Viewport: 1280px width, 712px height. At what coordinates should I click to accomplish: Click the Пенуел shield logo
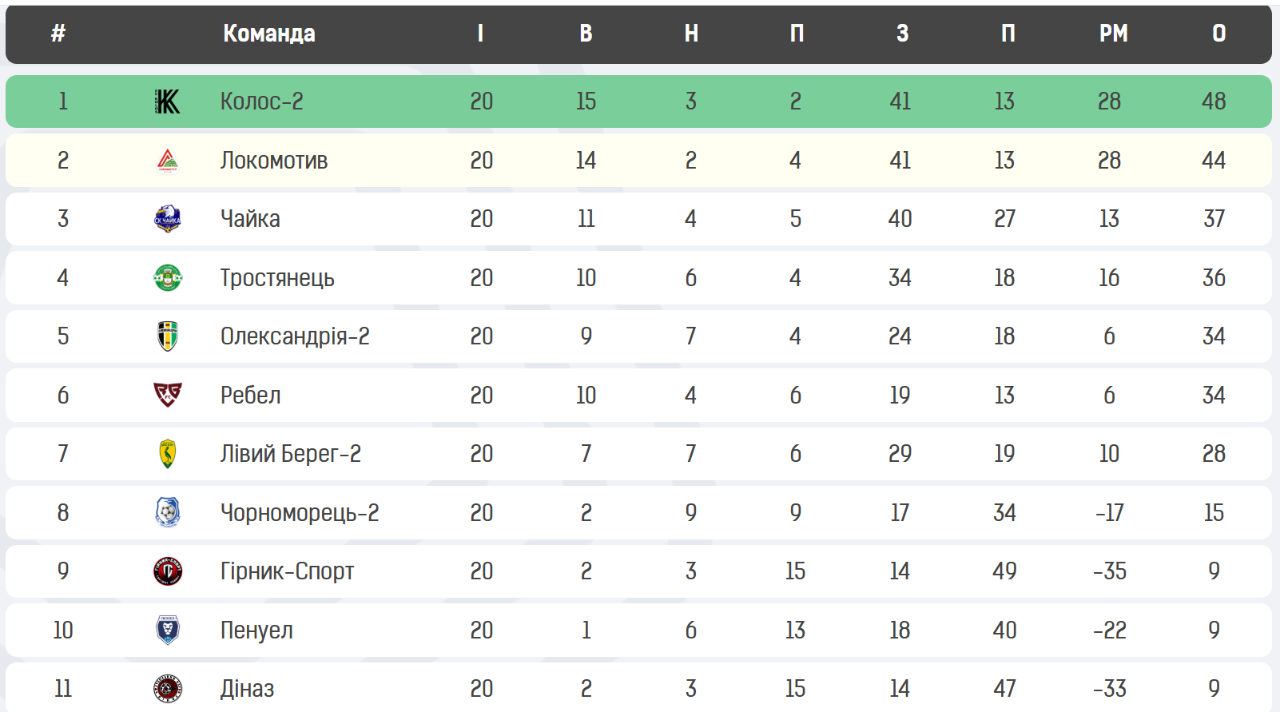pyautogui.click(x=167, y=630)
